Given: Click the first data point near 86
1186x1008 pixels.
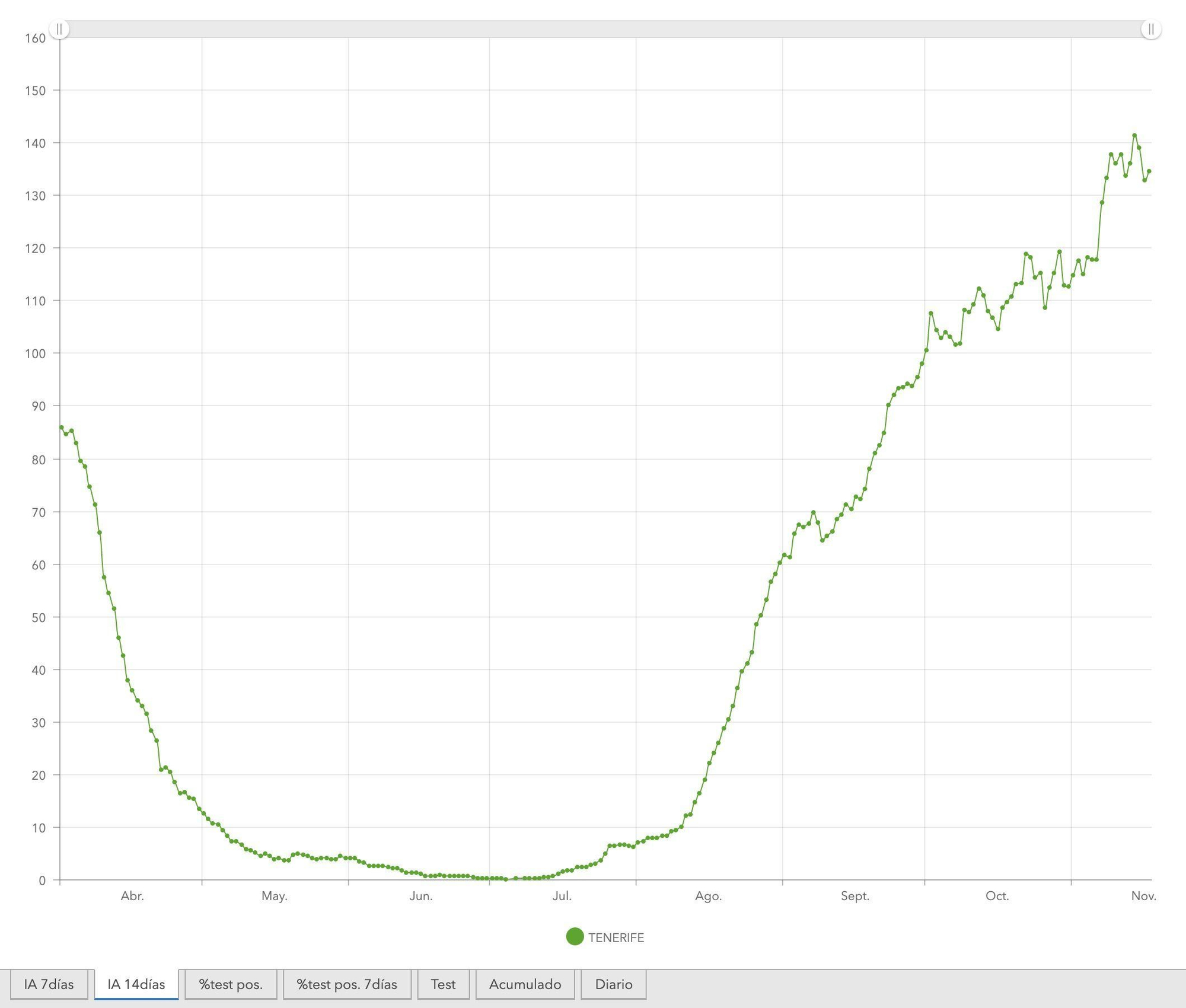Looking at the screenshot, I should point(62,427).
